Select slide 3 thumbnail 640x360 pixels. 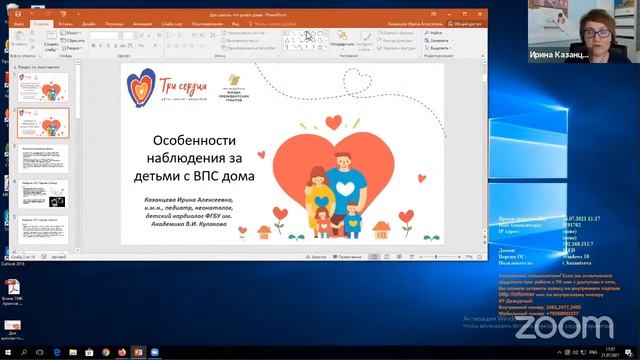point(43,158)
